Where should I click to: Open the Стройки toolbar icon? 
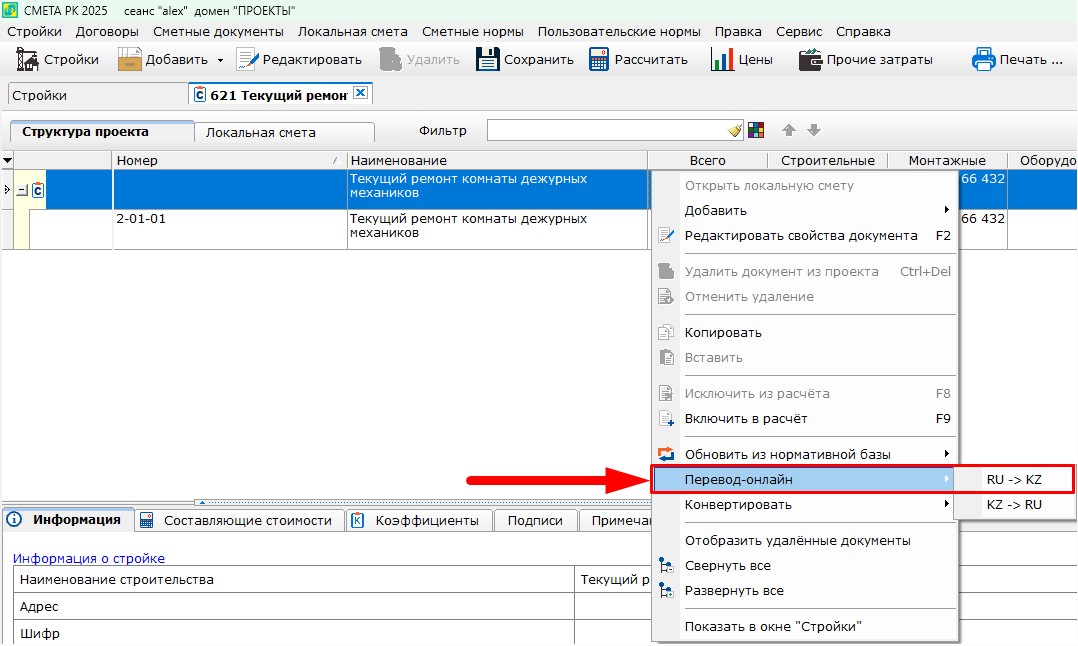tap(28, 60)
